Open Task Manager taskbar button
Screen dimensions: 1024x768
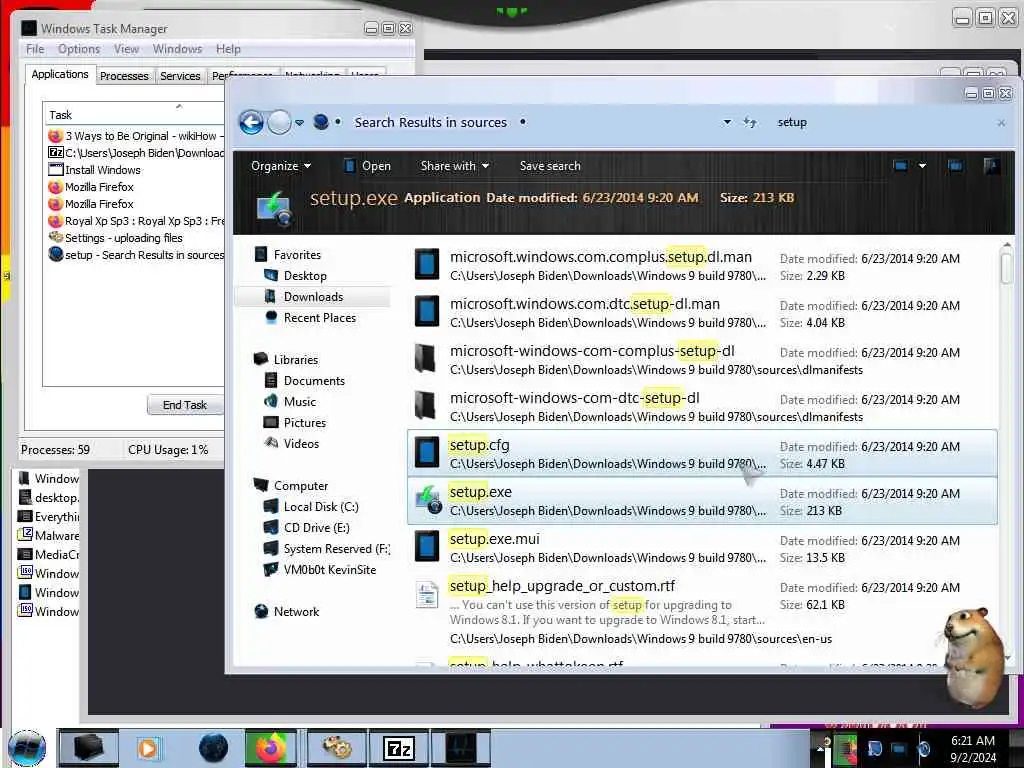click(460, 748)
